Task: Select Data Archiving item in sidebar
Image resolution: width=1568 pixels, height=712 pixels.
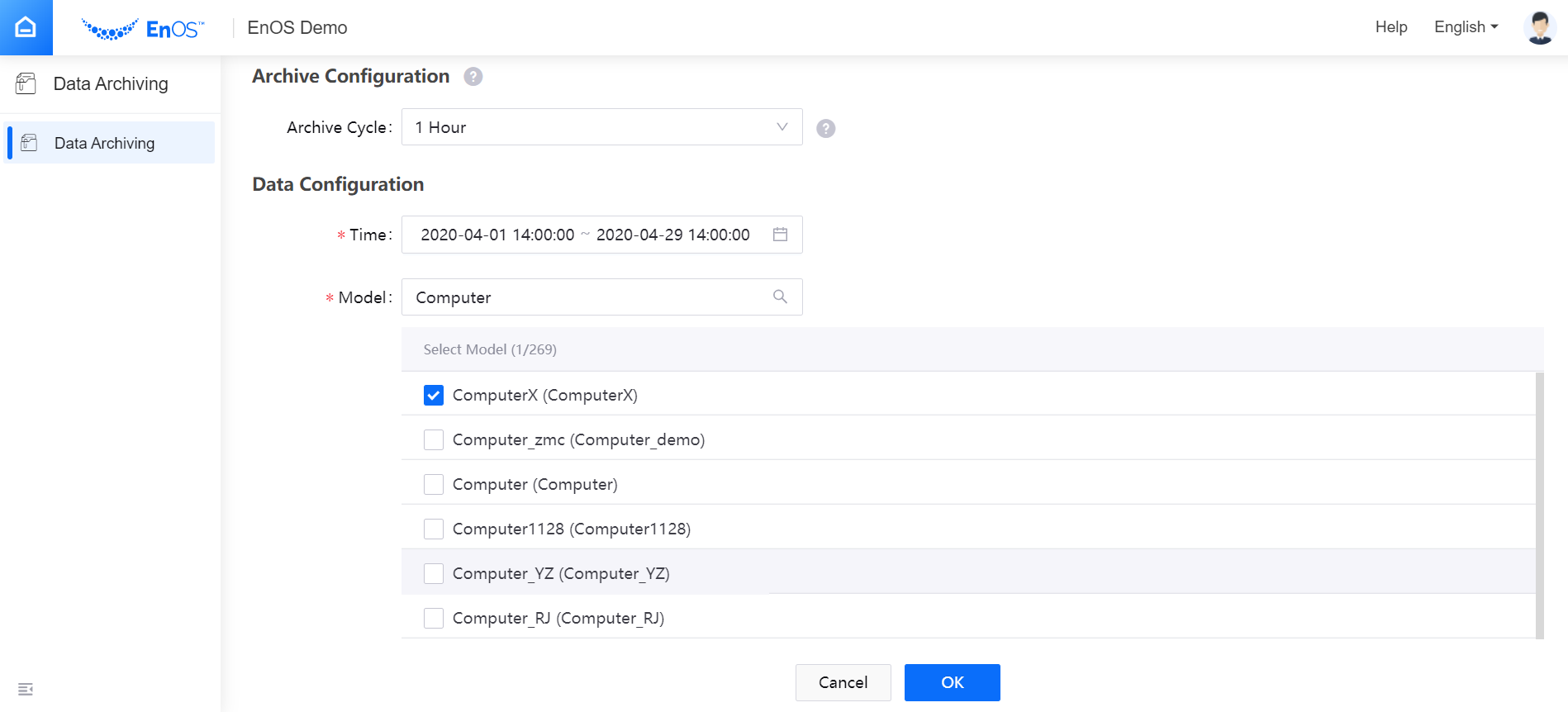Action: 111,143
